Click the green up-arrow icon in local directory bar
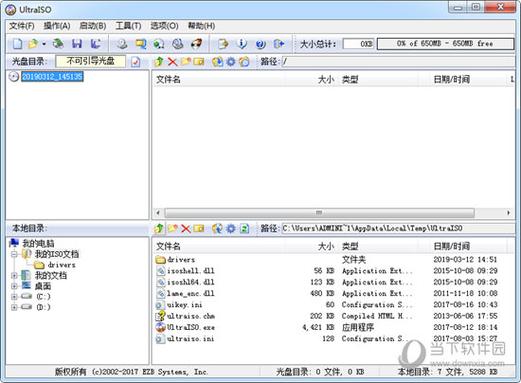Screen dimensions: 521x383 (159, 228)
